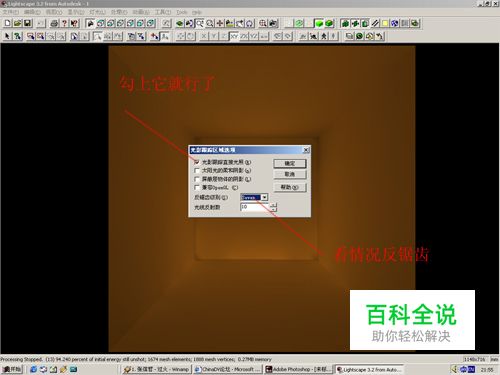Switch to Adobe Photoshop taskbar item

(x=299, y=369)
